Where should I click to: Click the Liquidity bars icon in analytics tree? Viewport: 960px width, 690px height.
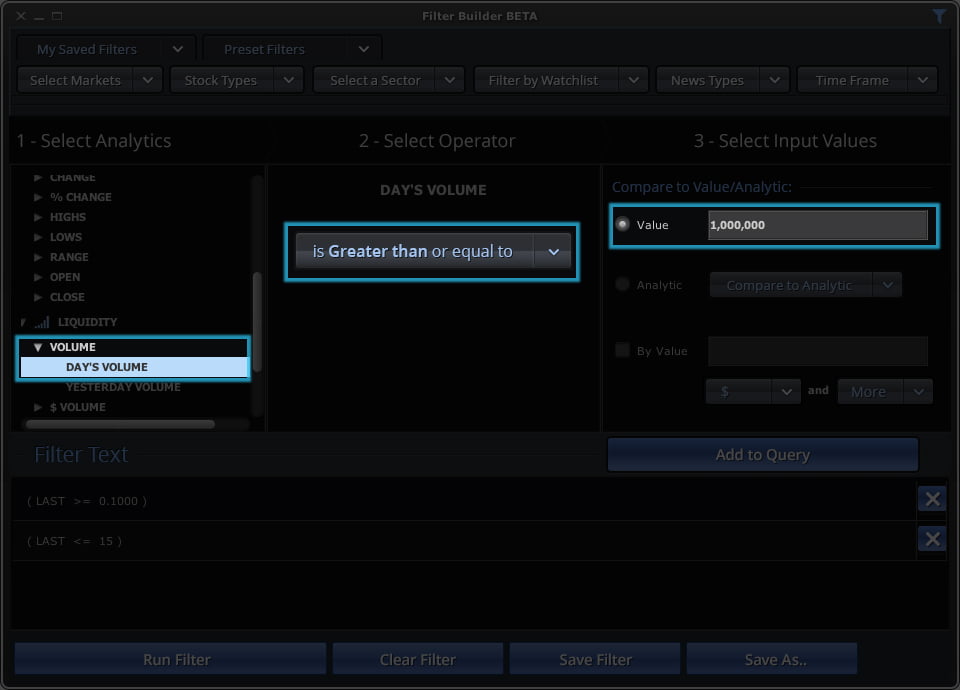tap(42, 322)
